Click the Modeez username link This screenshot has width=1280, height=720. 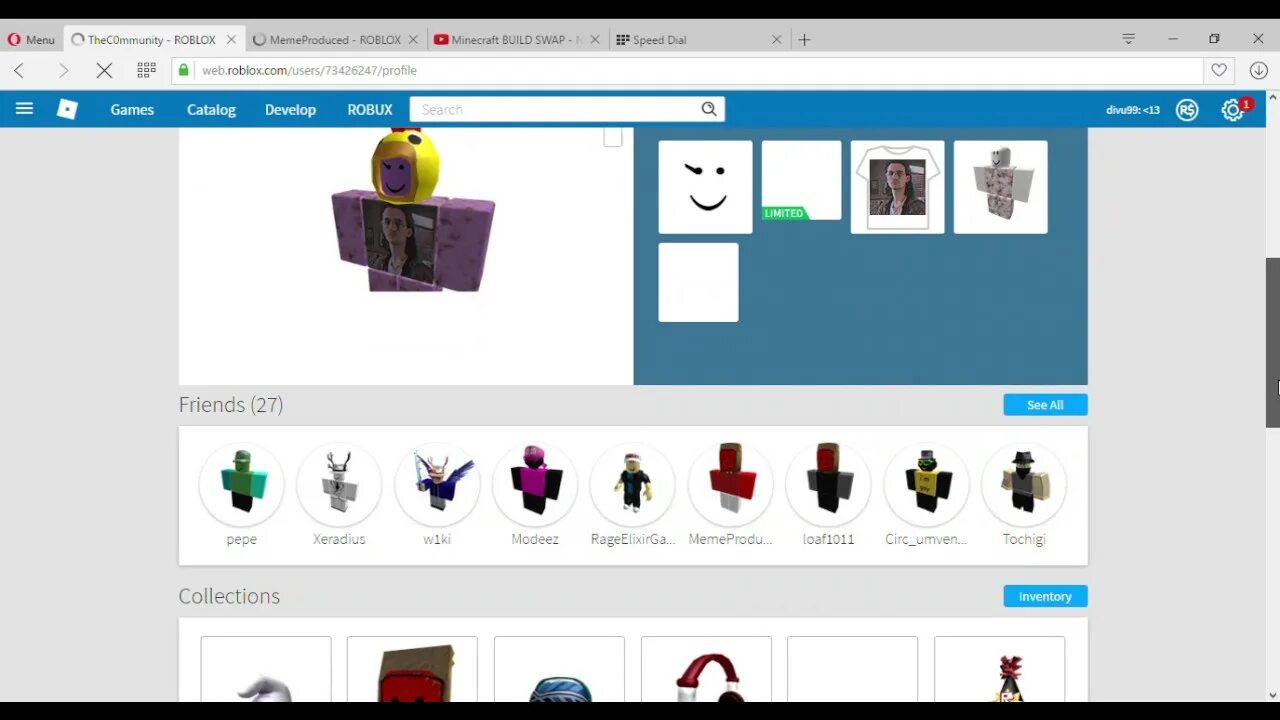tap(535, 539)
